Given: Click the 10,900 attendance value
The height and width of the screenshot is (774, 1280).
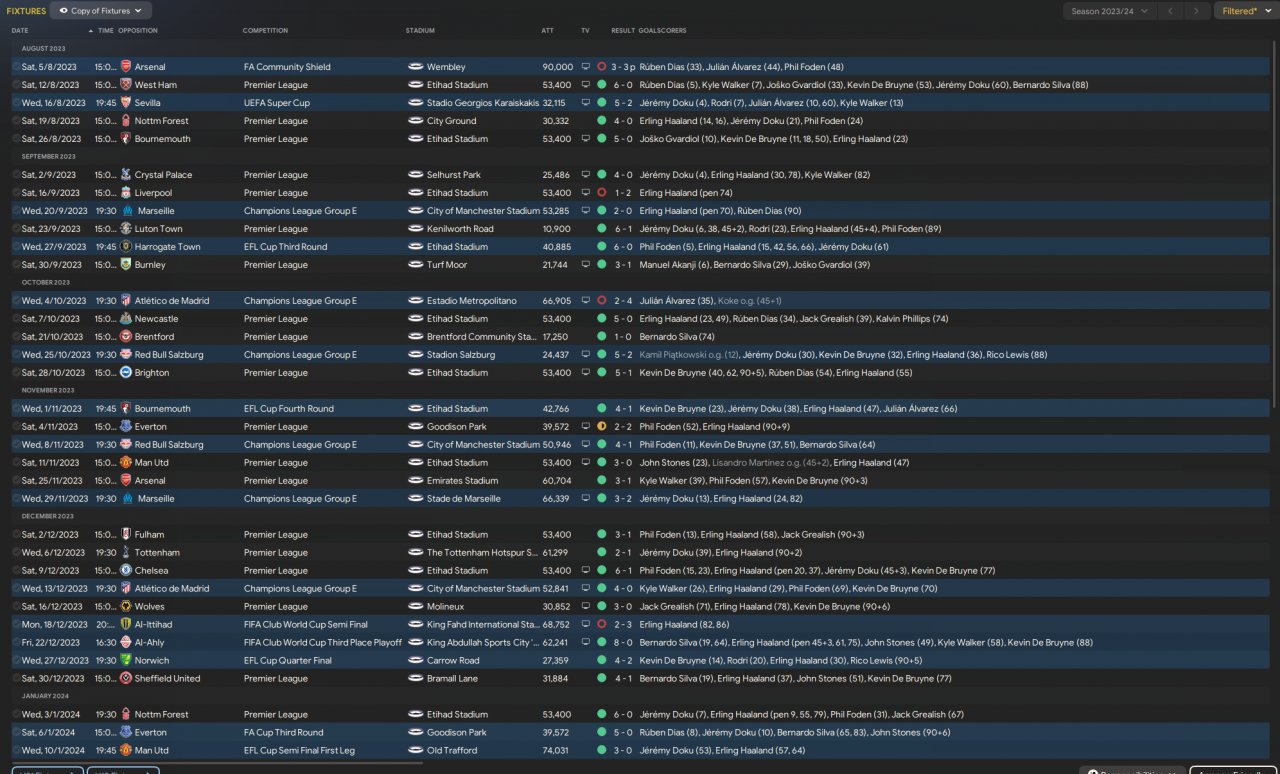Looking at the screenshot, I should pos(557,229).
